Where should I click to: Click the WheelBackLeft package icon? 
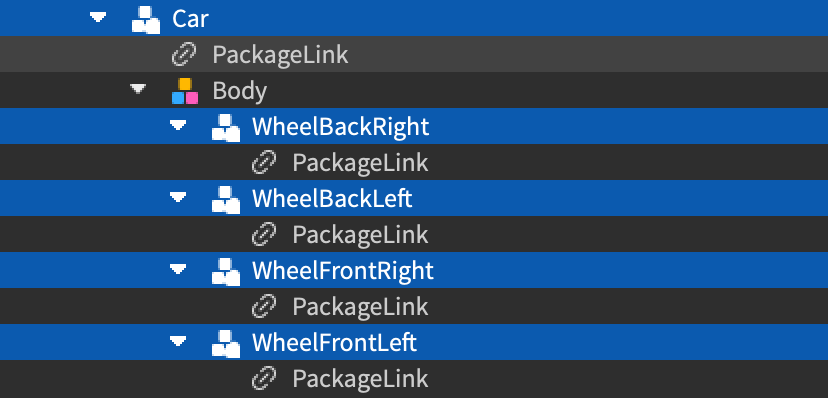click(x=226, y=200)
